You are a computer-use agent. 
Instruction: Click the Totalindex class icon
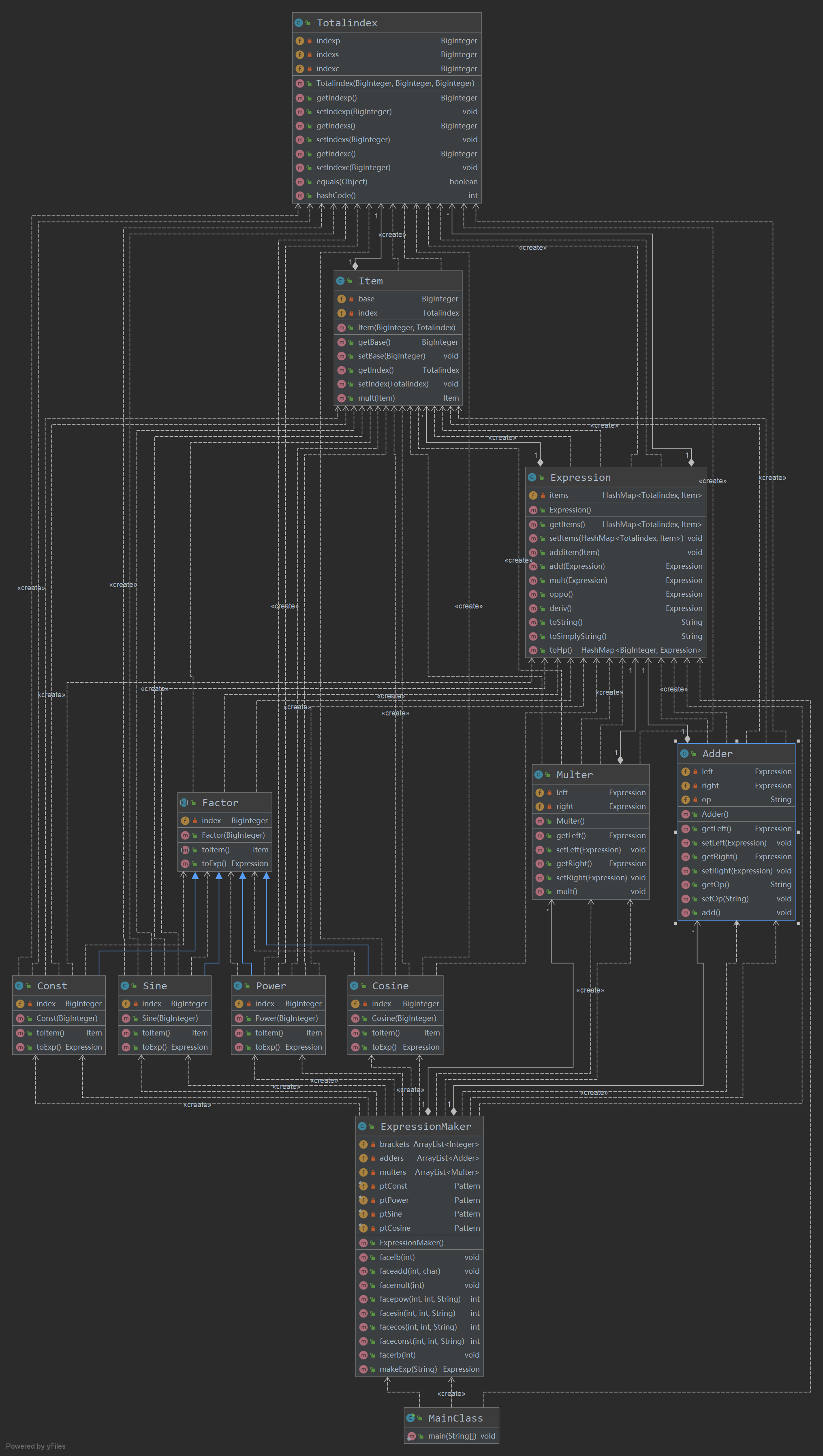299,23
